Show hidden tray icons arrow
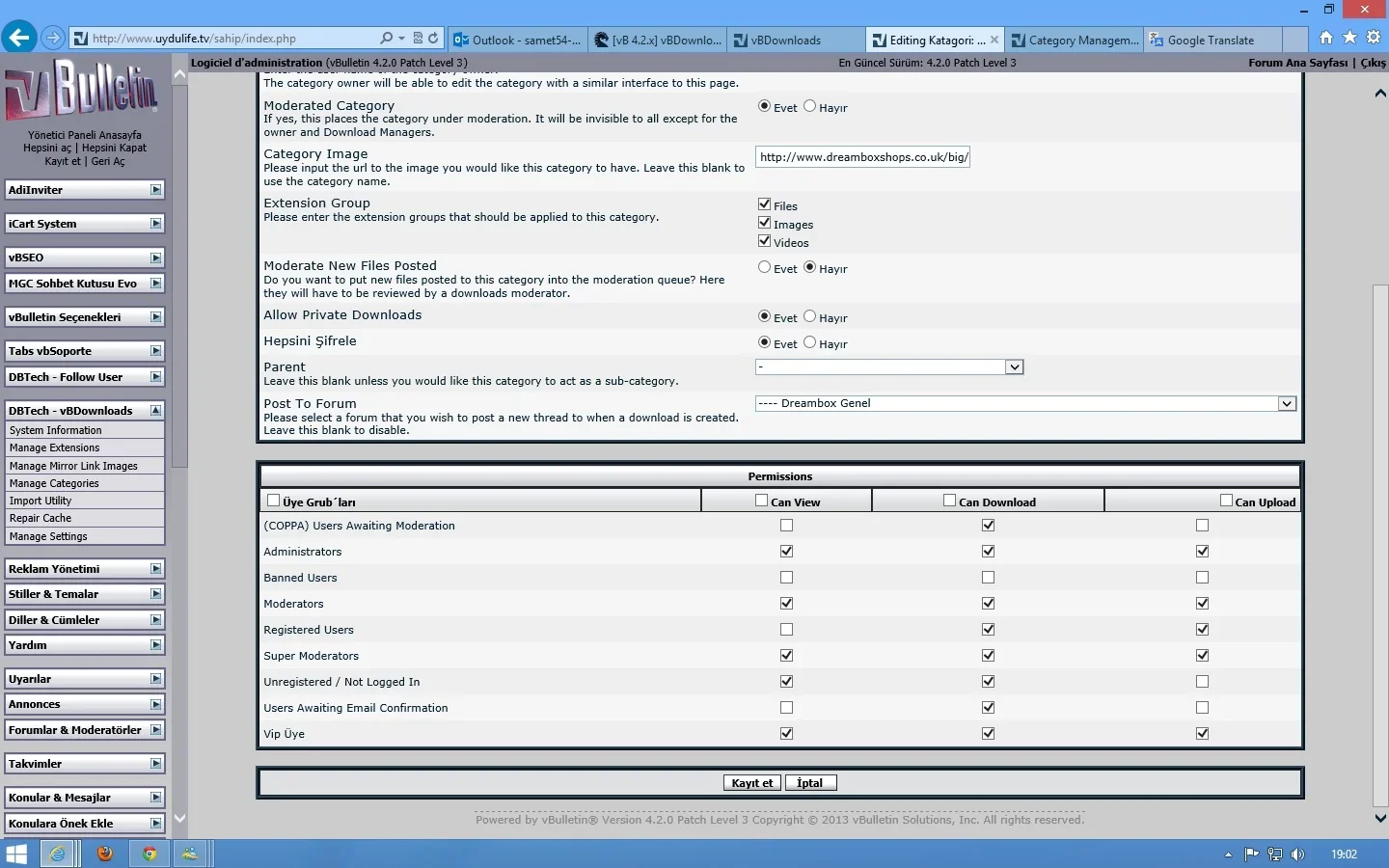 coord(1228,854)
